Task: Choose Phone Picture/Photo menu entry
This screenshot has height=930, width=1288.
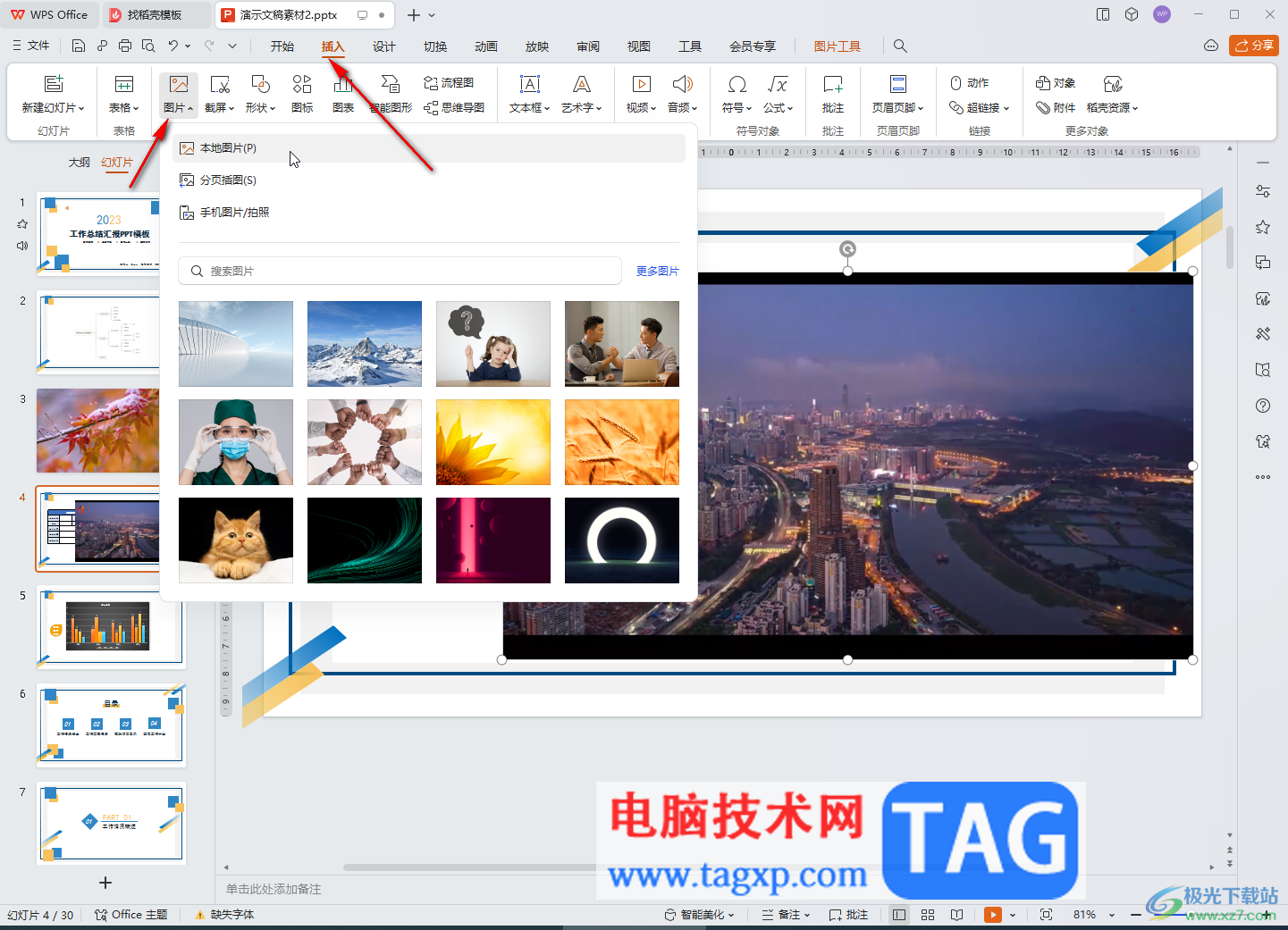Action: tap(429, 213)
